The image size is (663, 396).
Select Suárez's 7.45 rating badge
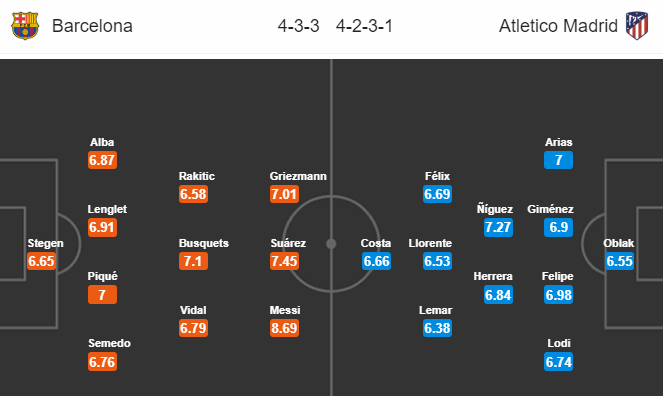click(x=285, y=261)
